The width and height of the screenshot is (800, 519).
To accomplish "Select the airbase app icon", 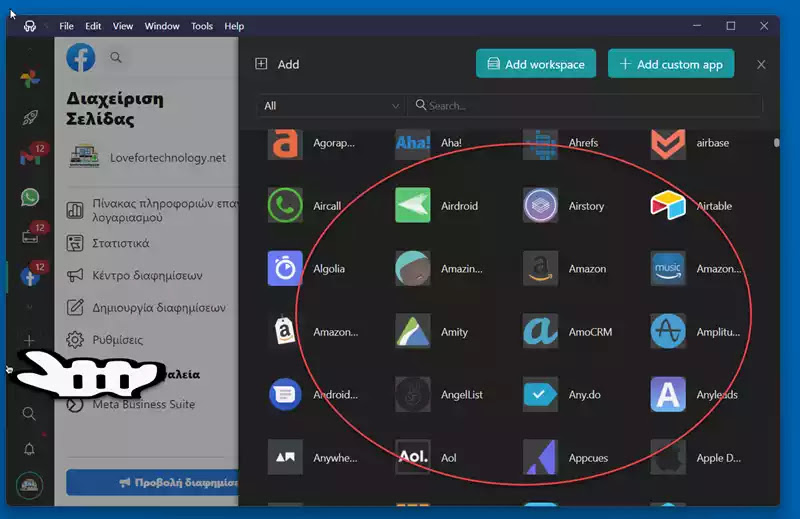I will [668, 144].
